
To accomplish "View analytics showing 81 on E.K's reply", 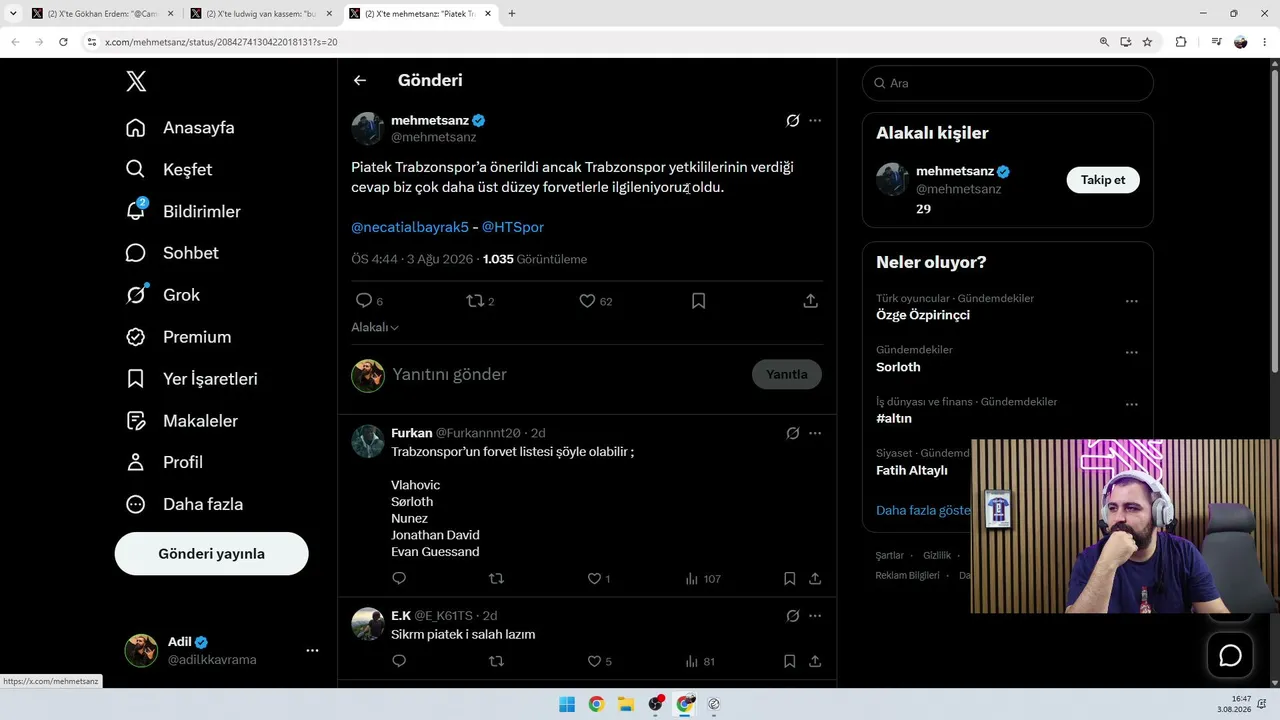I will [700, 662].
